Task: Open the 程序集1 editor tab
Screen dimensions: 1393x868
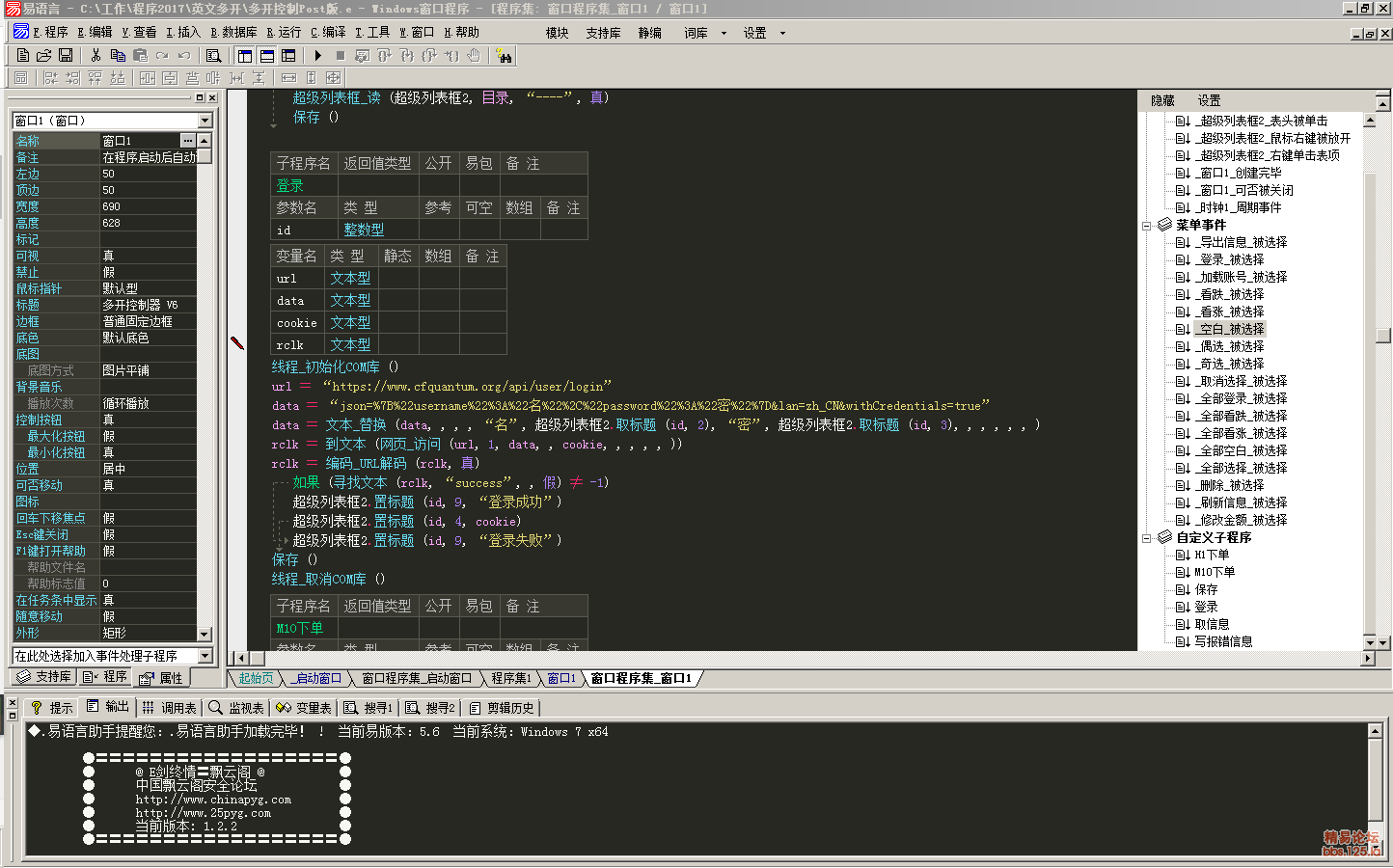Action: pos(510,679)
